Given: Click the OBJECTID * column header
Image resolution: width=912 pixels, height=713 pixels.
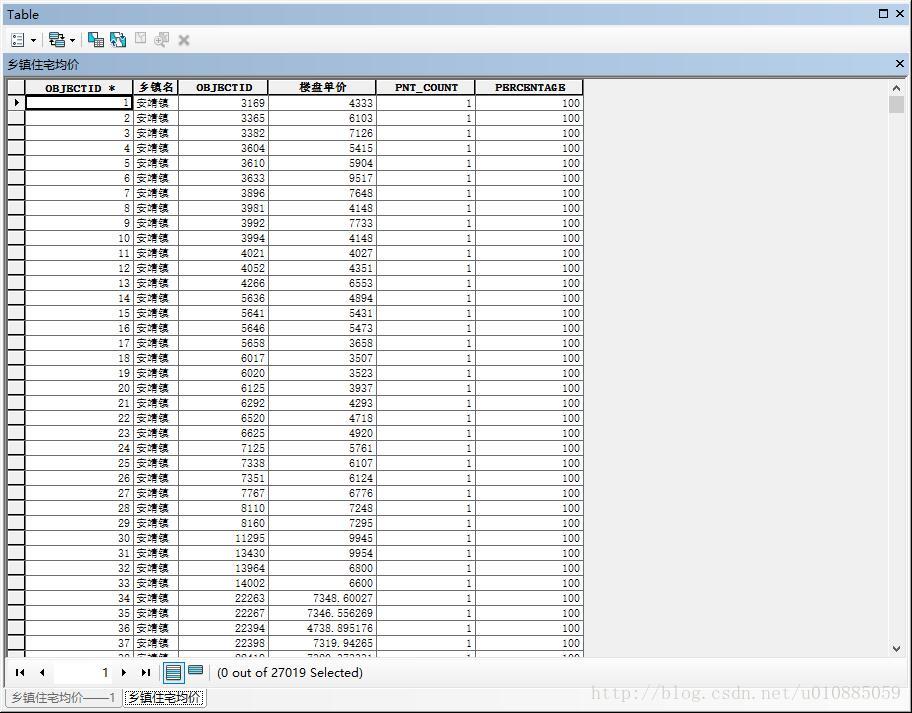Looking at the screenshot, I should [79, 87].
